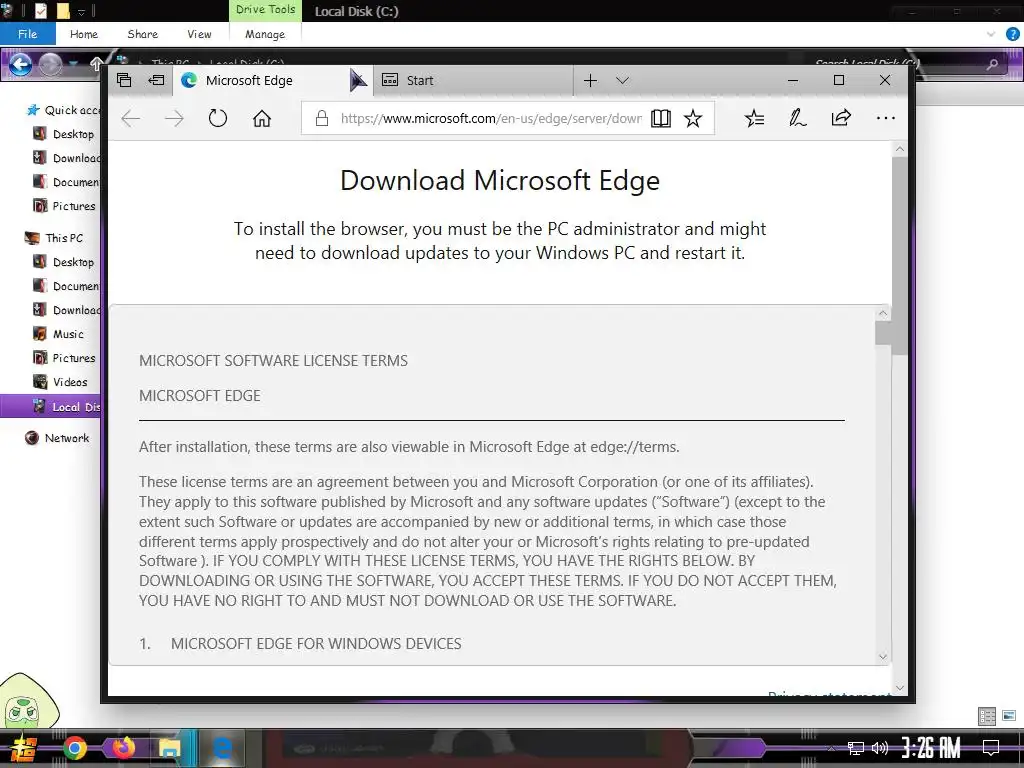Click the Edge page vertical scrollbar thumb

(900, 255)
